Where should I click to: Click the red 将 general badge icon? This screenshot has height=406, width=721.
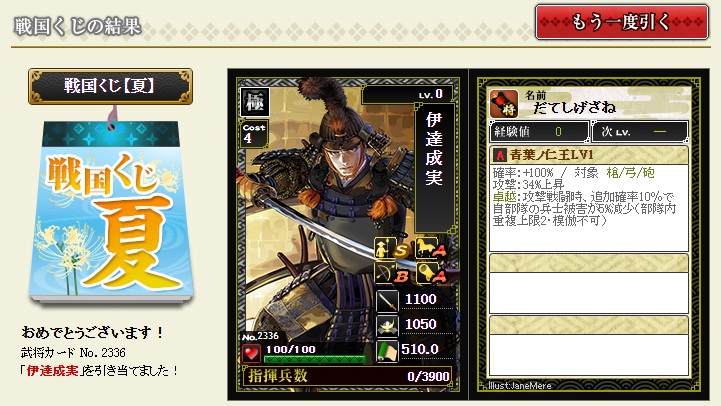click(x=504, y=104)
